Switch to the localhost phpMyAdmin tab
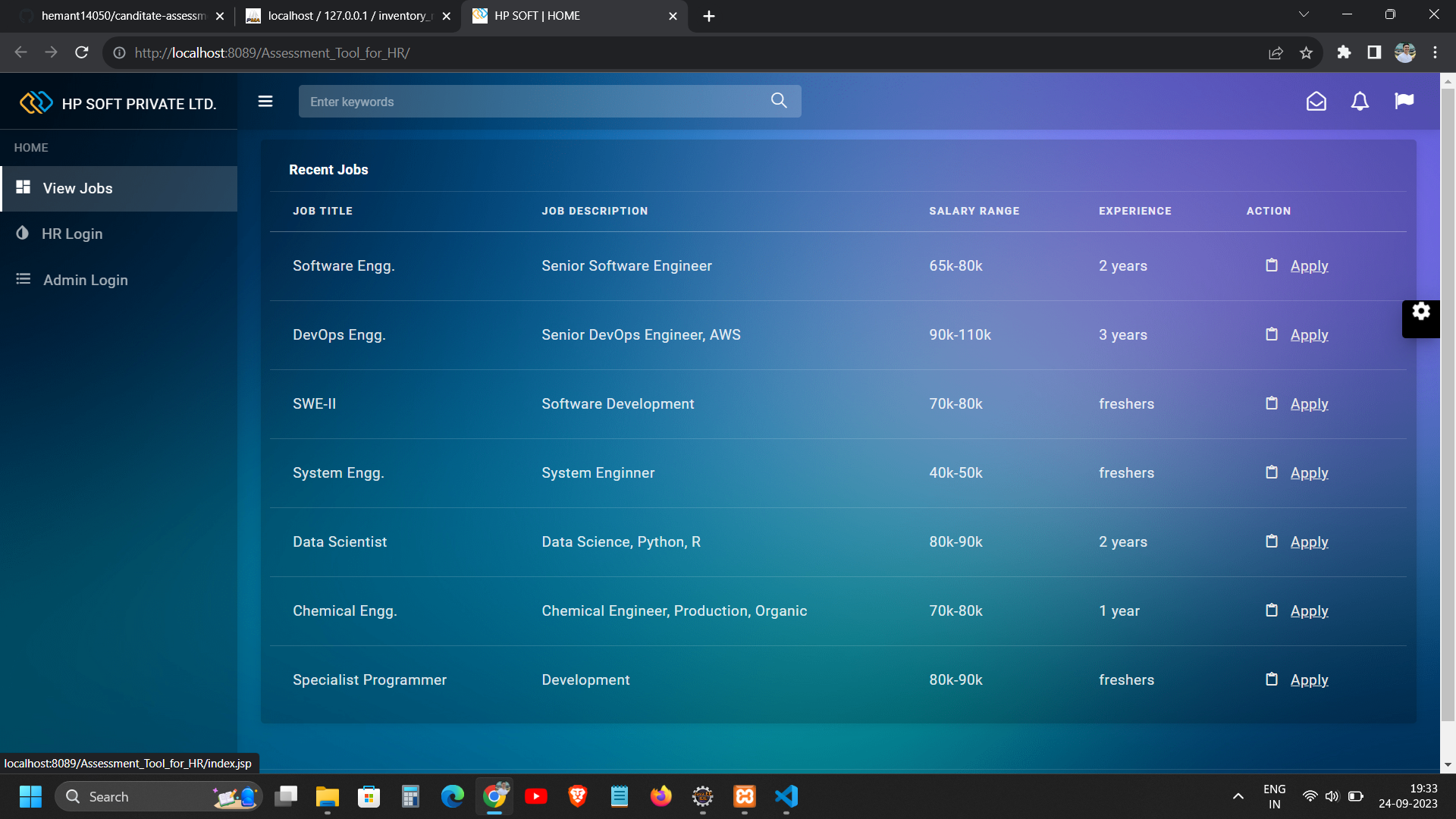This screenshot has height=819, width=1456. 345,16
